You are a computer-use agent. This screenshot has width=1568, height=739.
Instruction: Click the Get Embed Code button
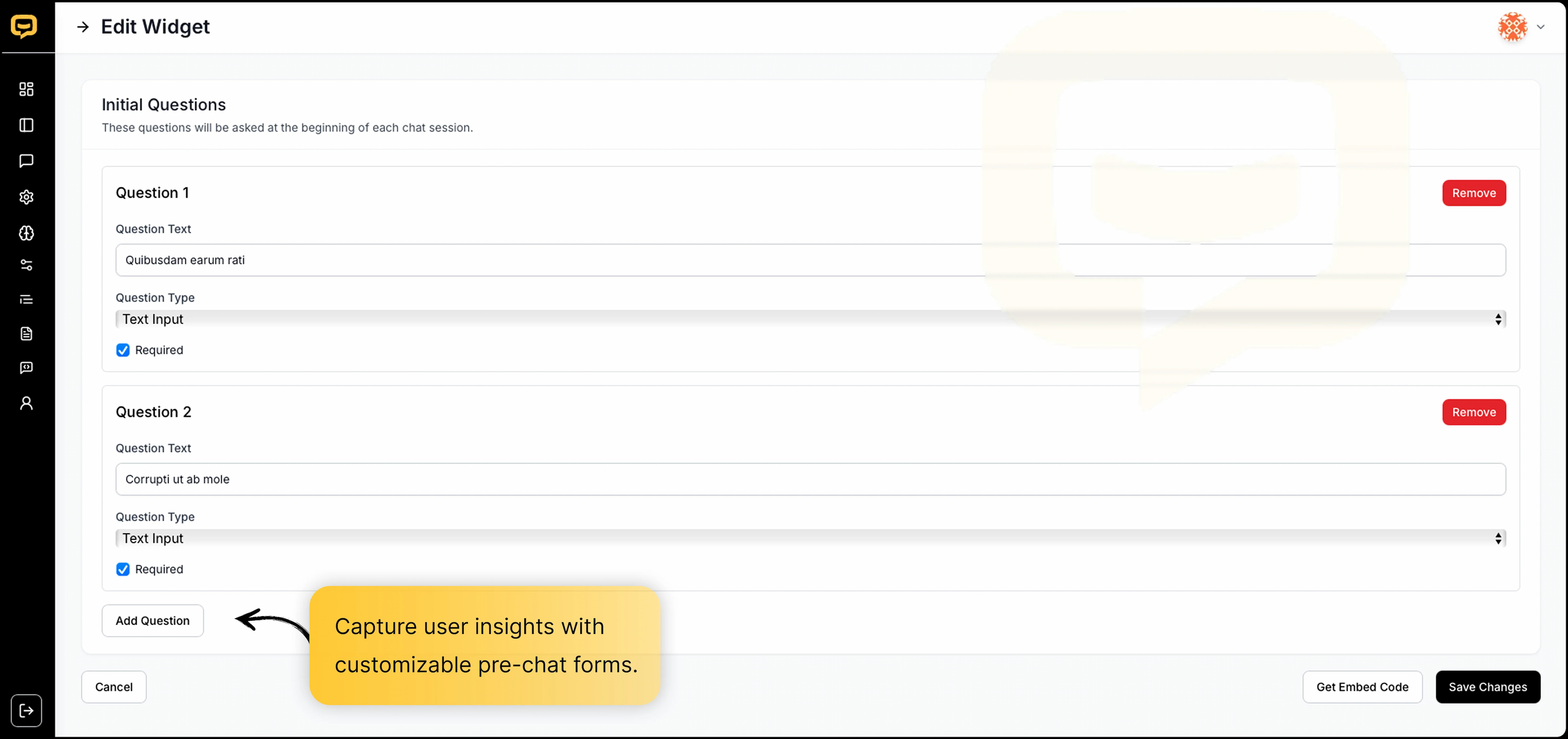1362,687
